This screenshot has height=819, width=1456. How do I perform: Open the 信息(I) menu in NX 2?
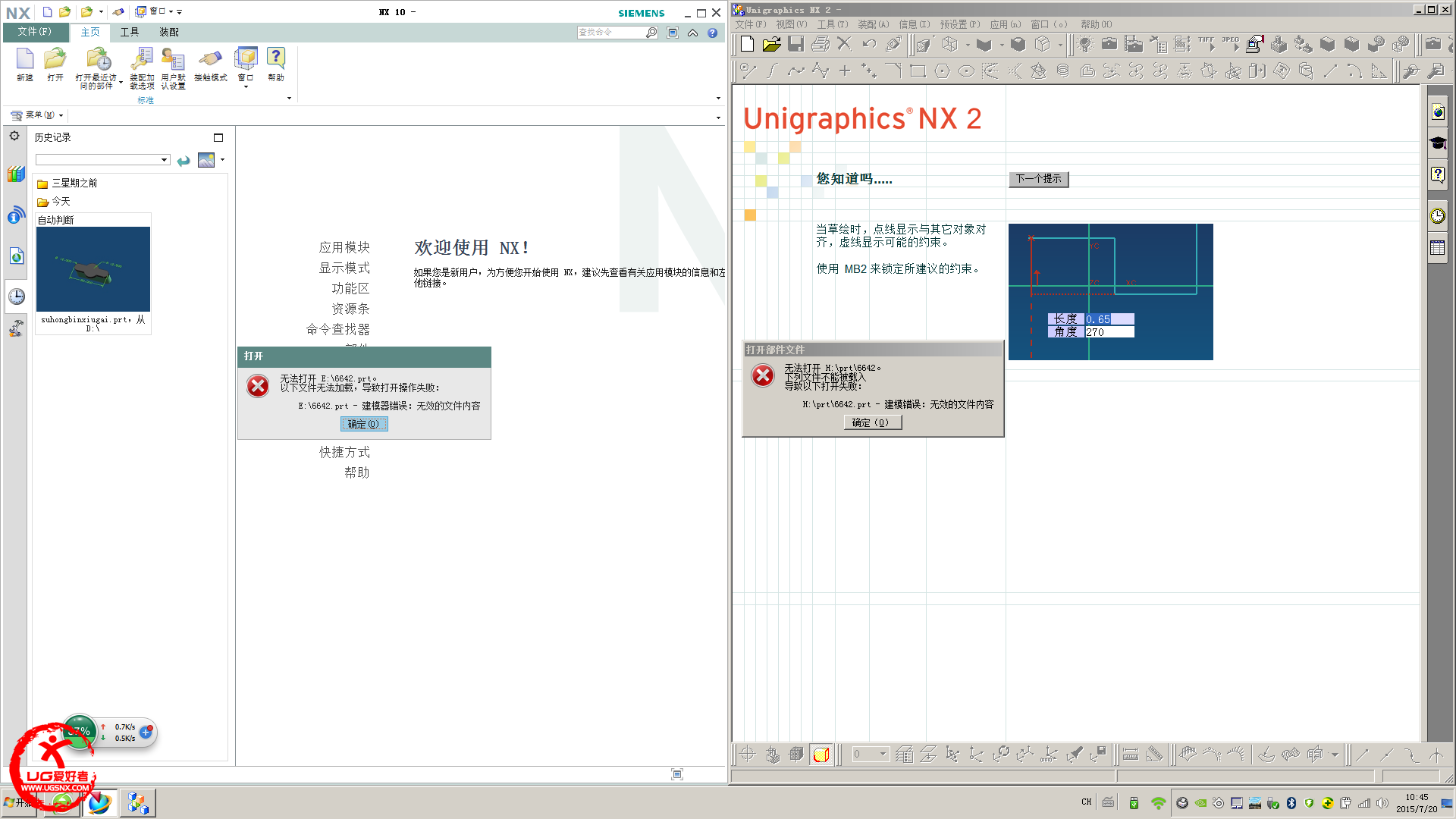coord(914,24)
